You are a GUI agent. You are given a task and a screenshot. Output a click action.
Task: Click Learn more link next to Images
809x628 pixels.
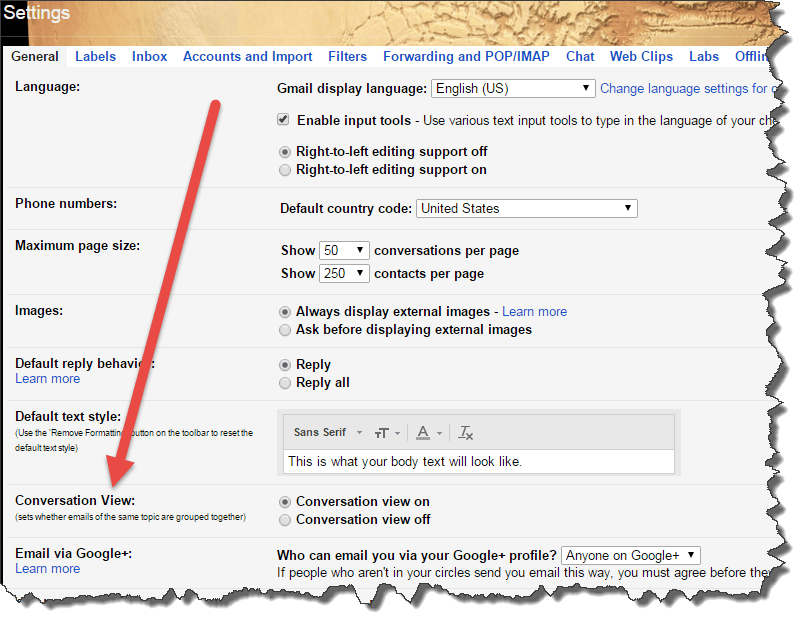[x=534, y=312]
